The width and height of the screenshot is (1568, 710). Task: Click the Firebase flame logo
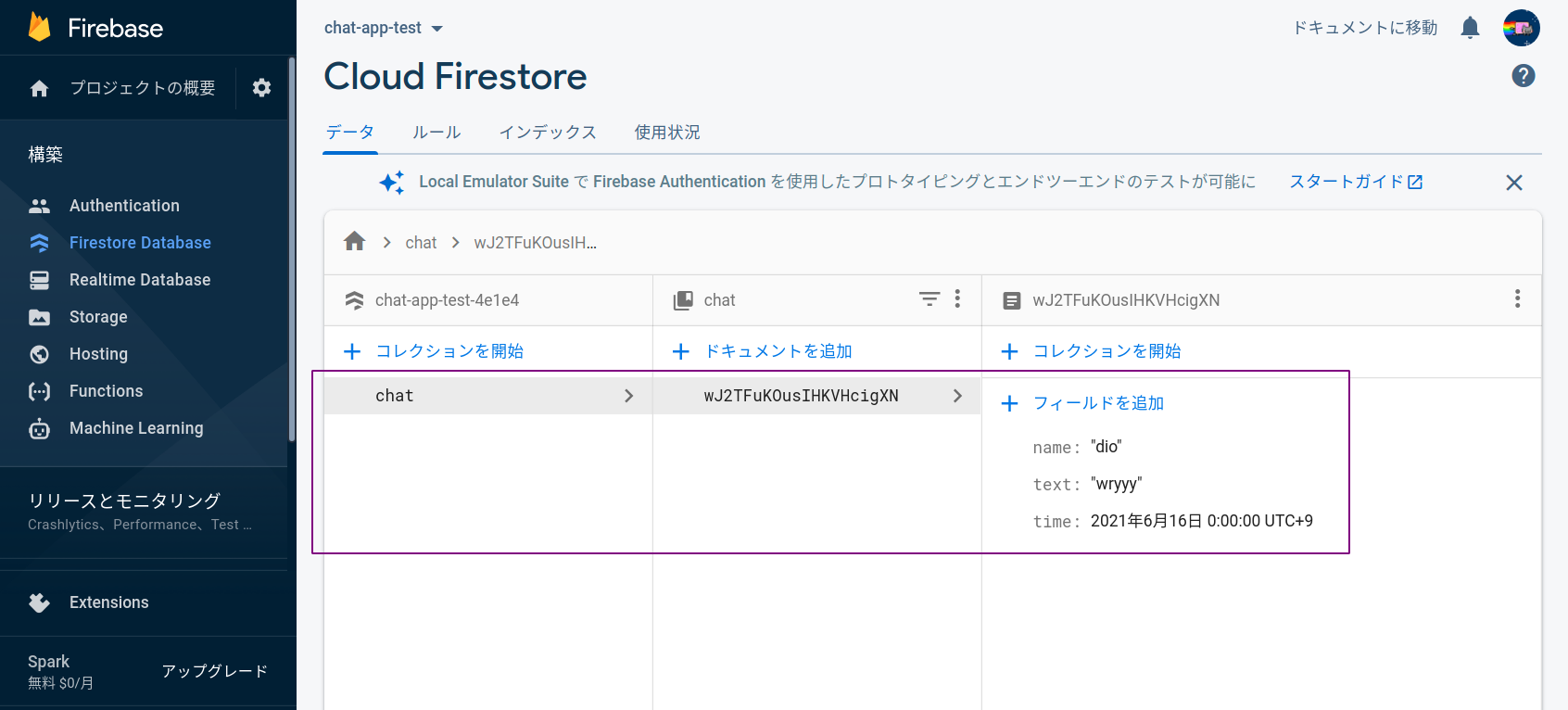[x=40, y=27]
